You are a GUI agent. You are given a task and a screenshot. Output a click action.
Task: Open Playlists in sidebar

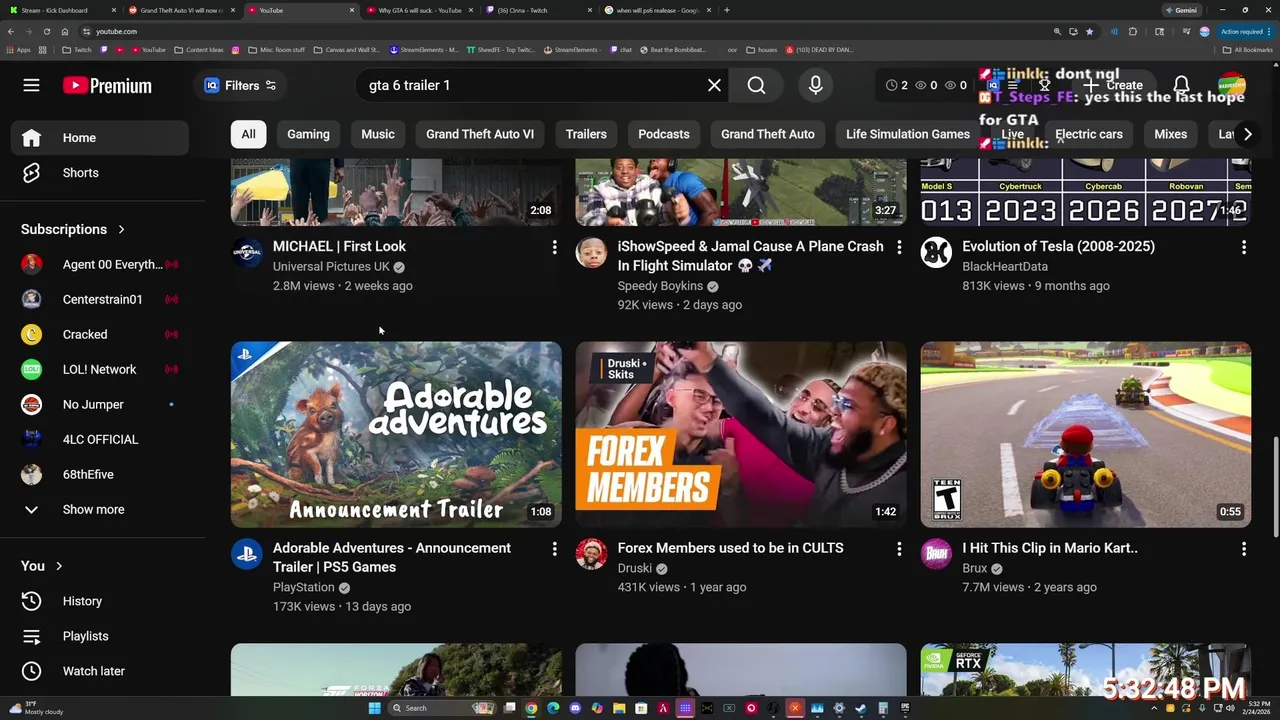[100, 636]
